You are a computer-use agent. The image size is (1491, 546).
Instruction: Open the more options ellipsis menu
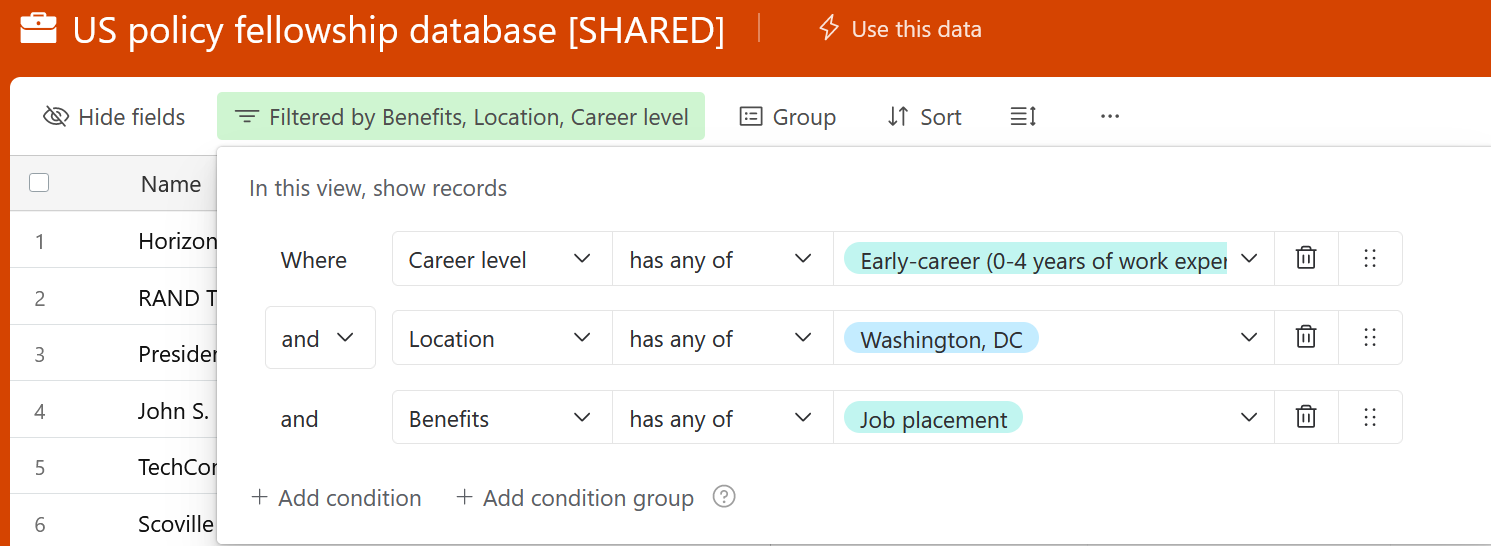(x=1109, y=117)
